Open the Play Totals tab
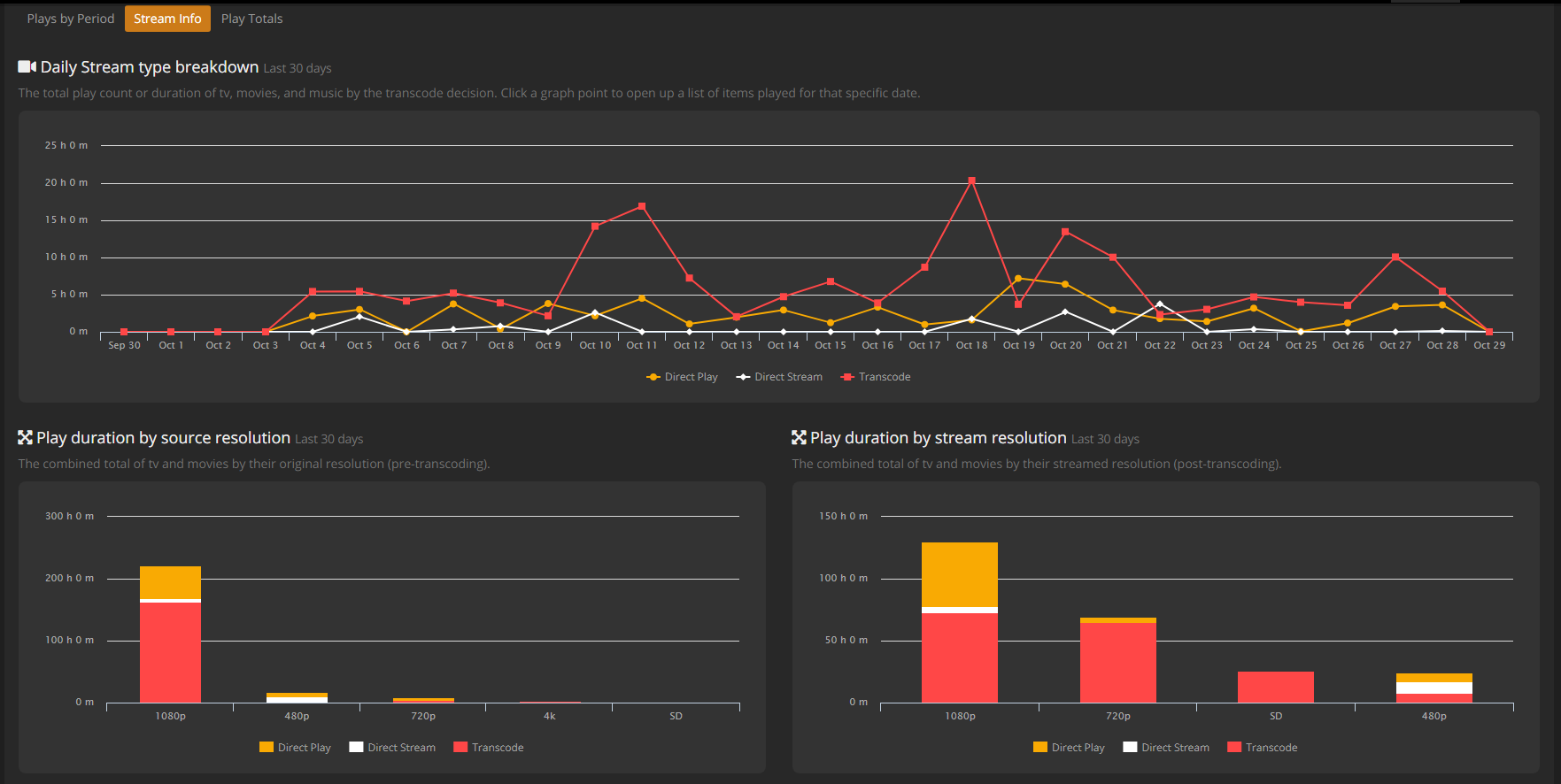This screenshot has height=784, width=1561. [251, 19]
